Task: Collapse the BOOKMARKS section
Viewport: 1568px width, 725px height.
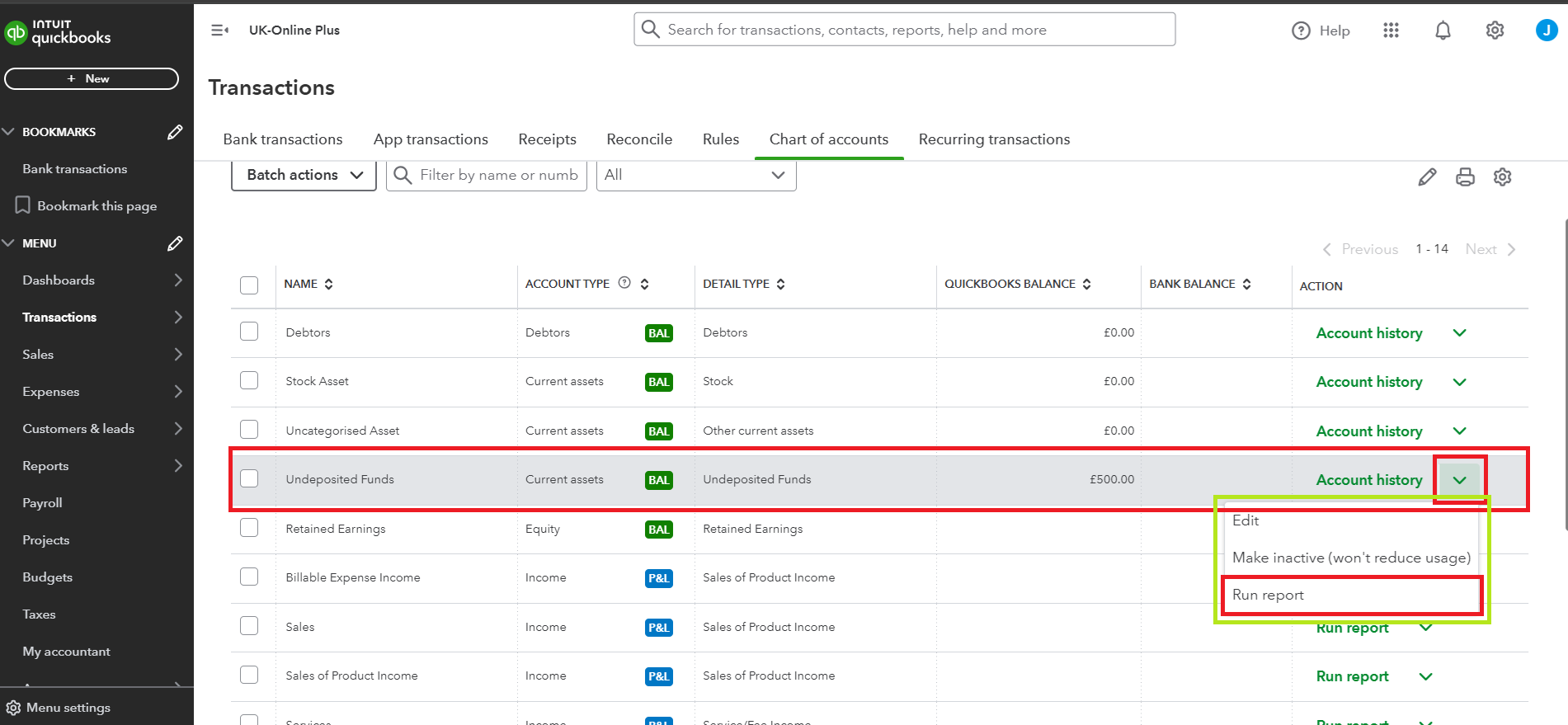Action: click(8, 132)
